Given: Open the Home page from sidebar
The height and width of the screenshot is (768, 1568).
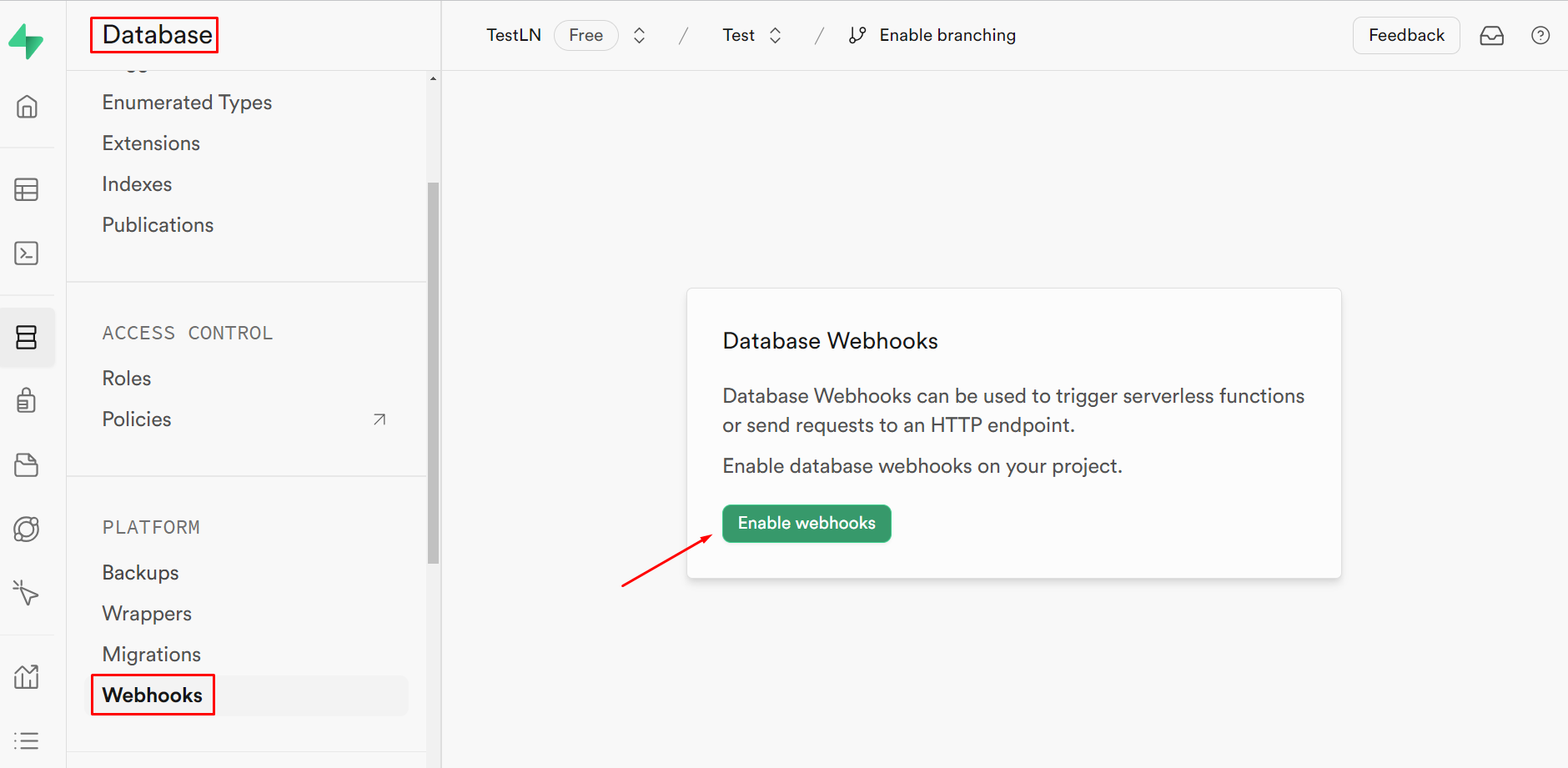Looking at the screenshot, I should pyautogui.click(x=27, y=107).
